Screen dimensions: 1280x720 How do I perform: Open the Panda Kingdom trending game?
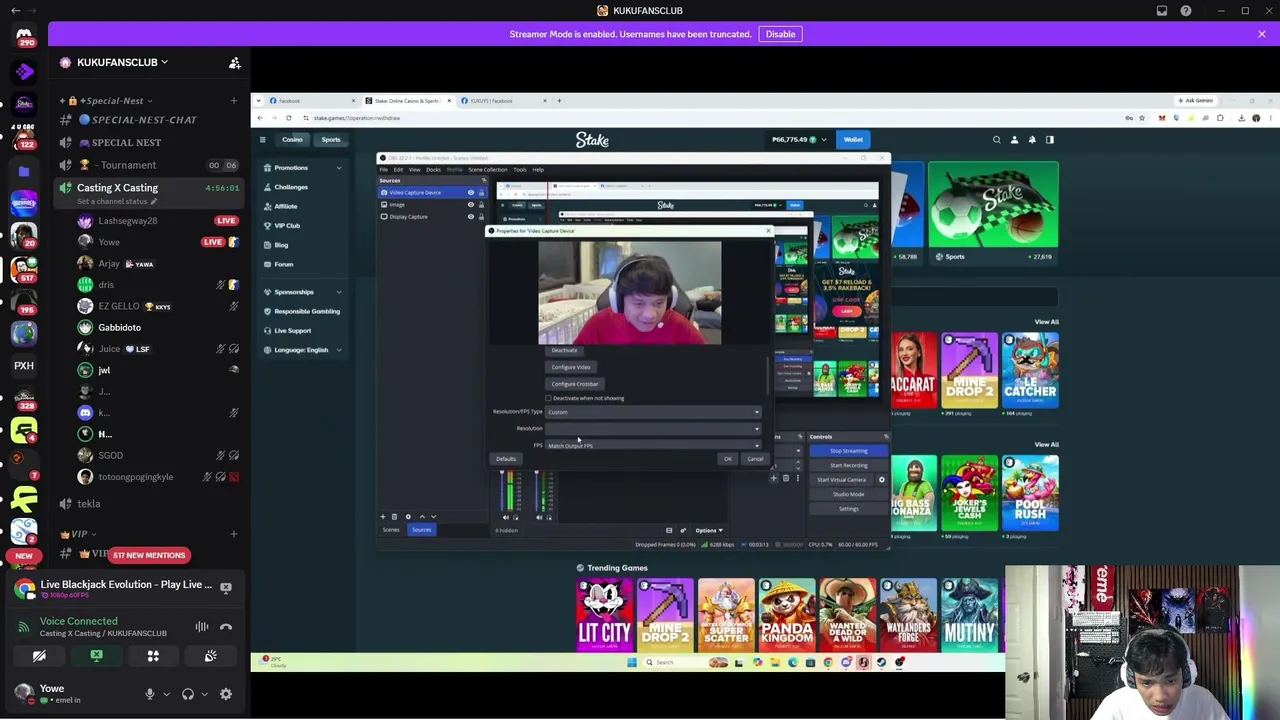click(787, 613)
